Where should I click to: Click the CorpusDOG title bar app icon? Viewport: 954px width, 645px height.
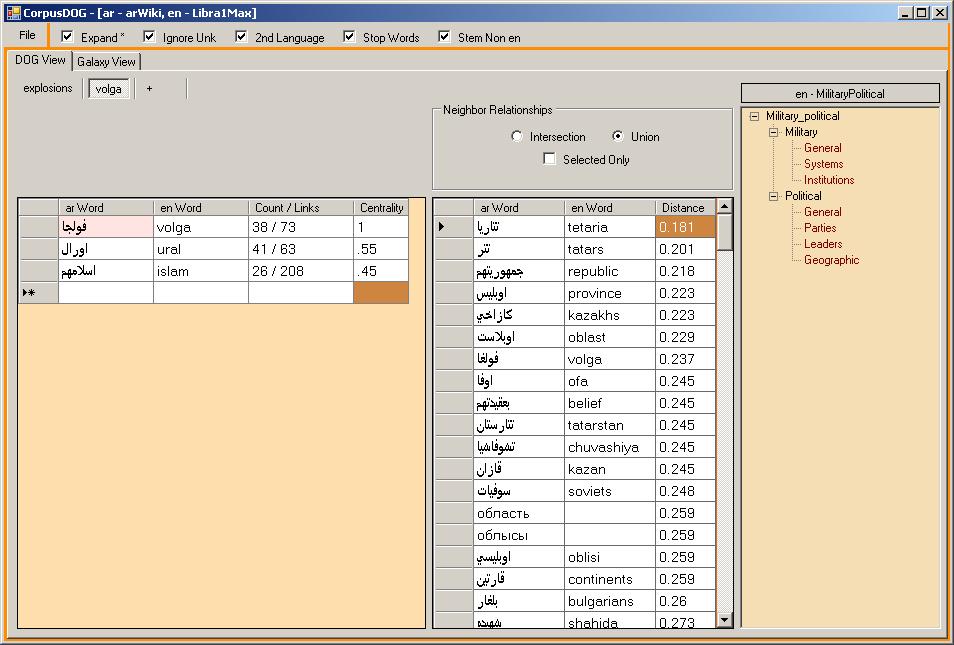[14, 13]
